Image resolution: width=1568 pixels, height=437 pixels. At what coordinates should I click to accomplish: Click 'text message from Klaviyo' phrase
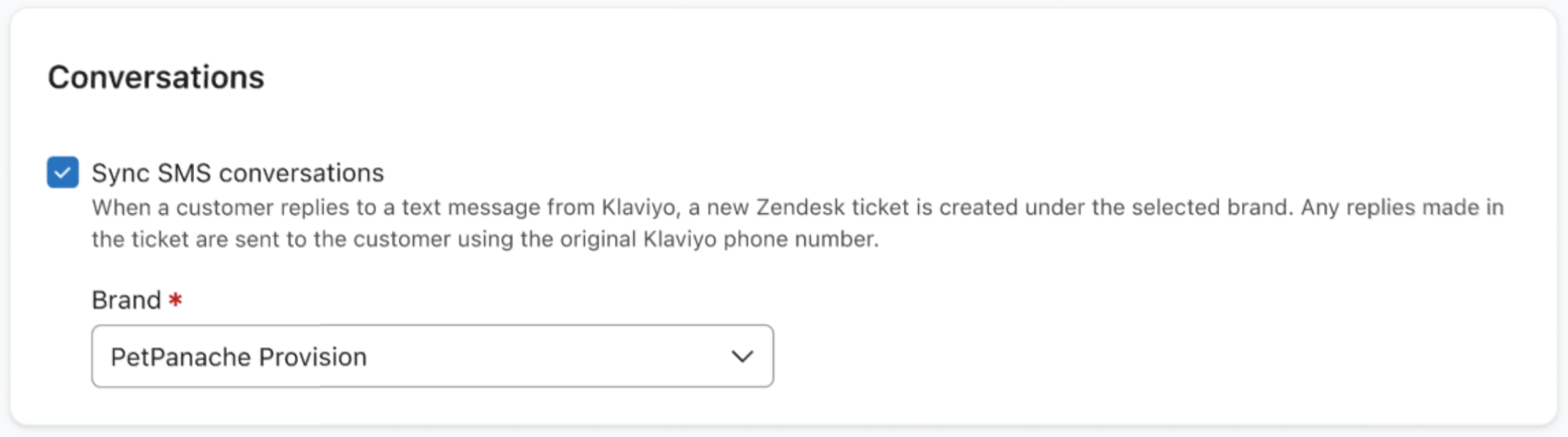538,208
